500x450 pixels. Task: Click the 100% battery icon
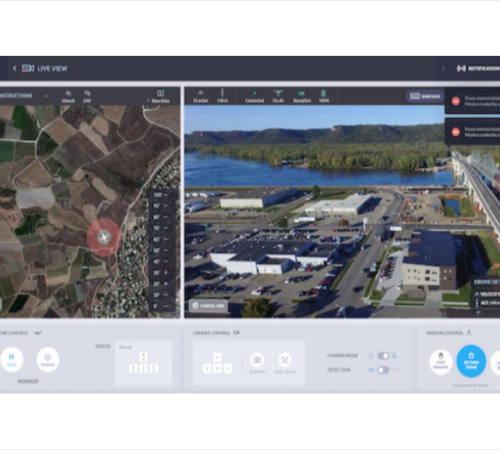coord(323,93)
